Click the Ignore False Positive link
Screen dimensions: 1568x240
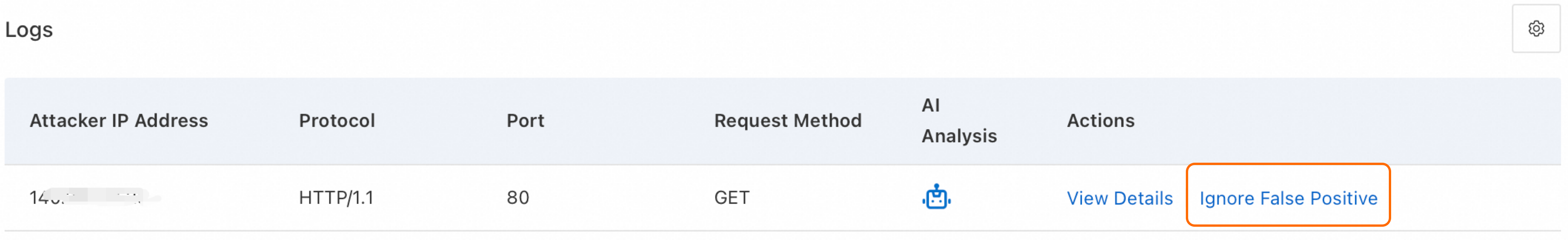click(1287, 198)
